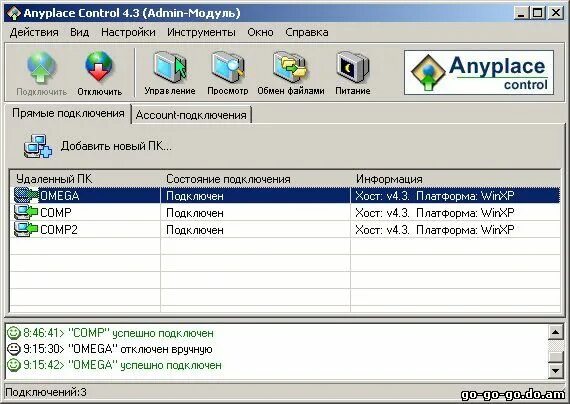570x404 pixels.
Task: Click log line 8:46:41 COMP успешно подключен
Action: point(118,333)
